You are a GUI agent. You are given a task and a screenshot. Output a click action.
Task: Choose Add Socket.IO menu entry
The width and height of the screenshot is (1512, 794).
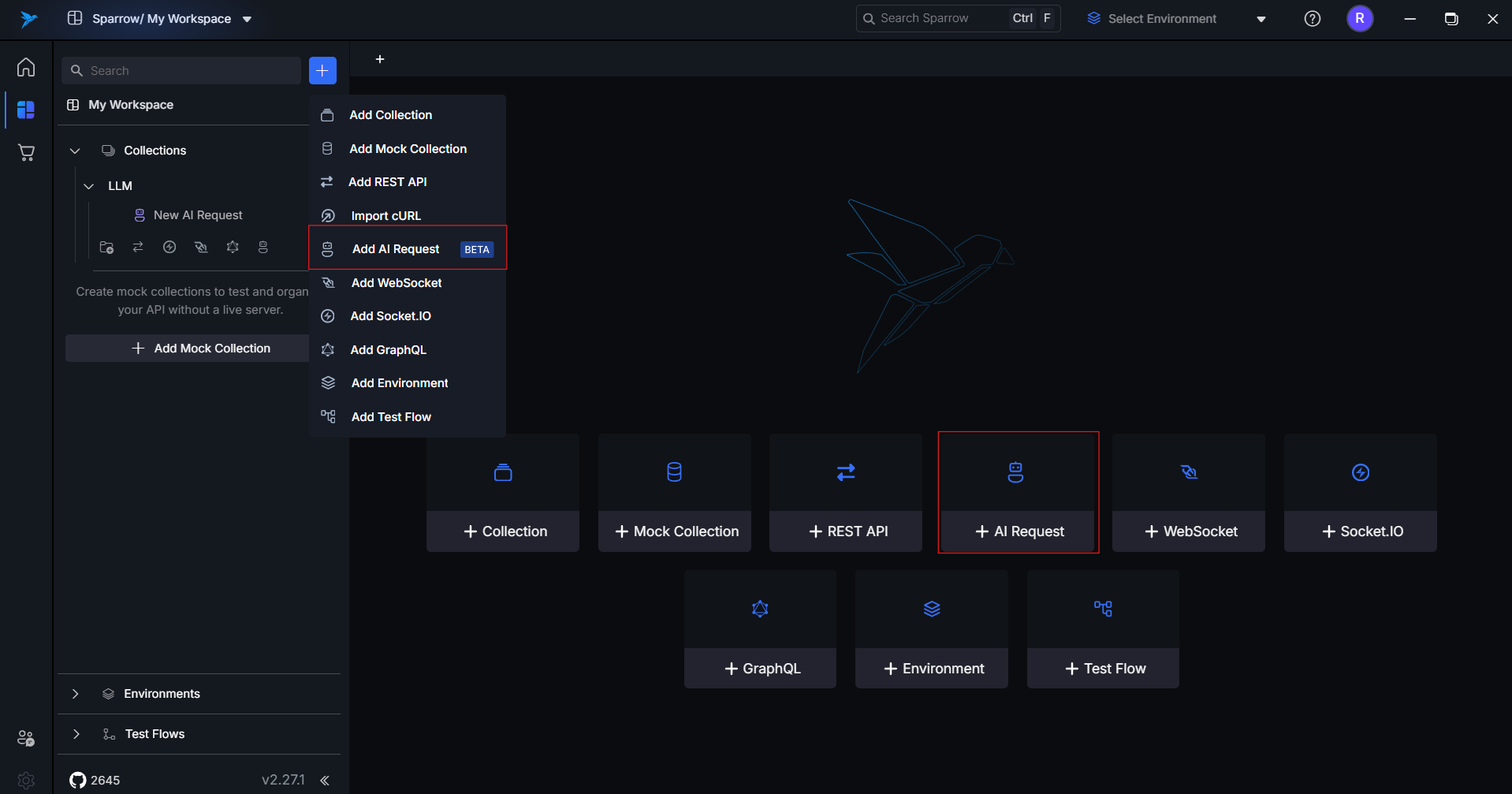pyautogui.click(x=407, y=316)
